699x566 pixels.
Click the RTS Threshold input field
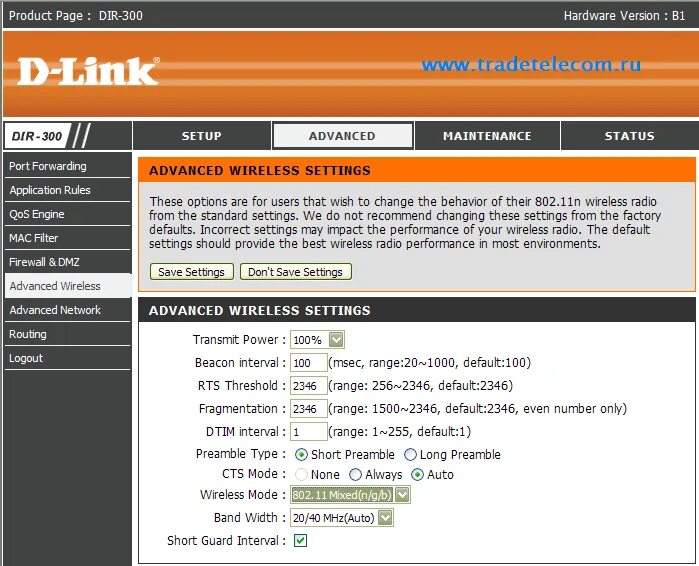(x=308, y=386)
